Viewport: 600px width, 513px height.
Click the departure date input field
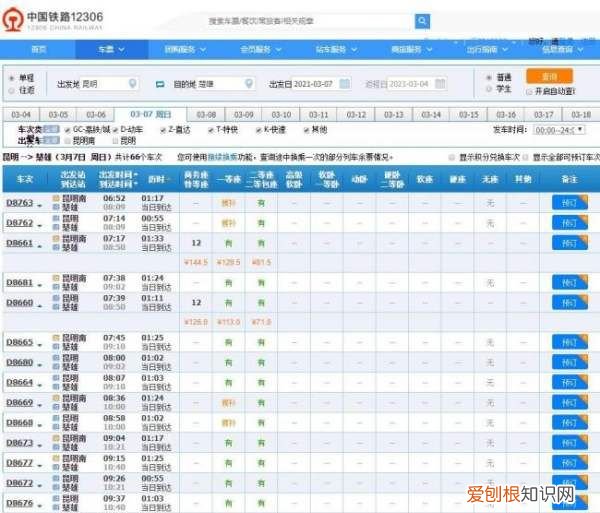point(321,83)
